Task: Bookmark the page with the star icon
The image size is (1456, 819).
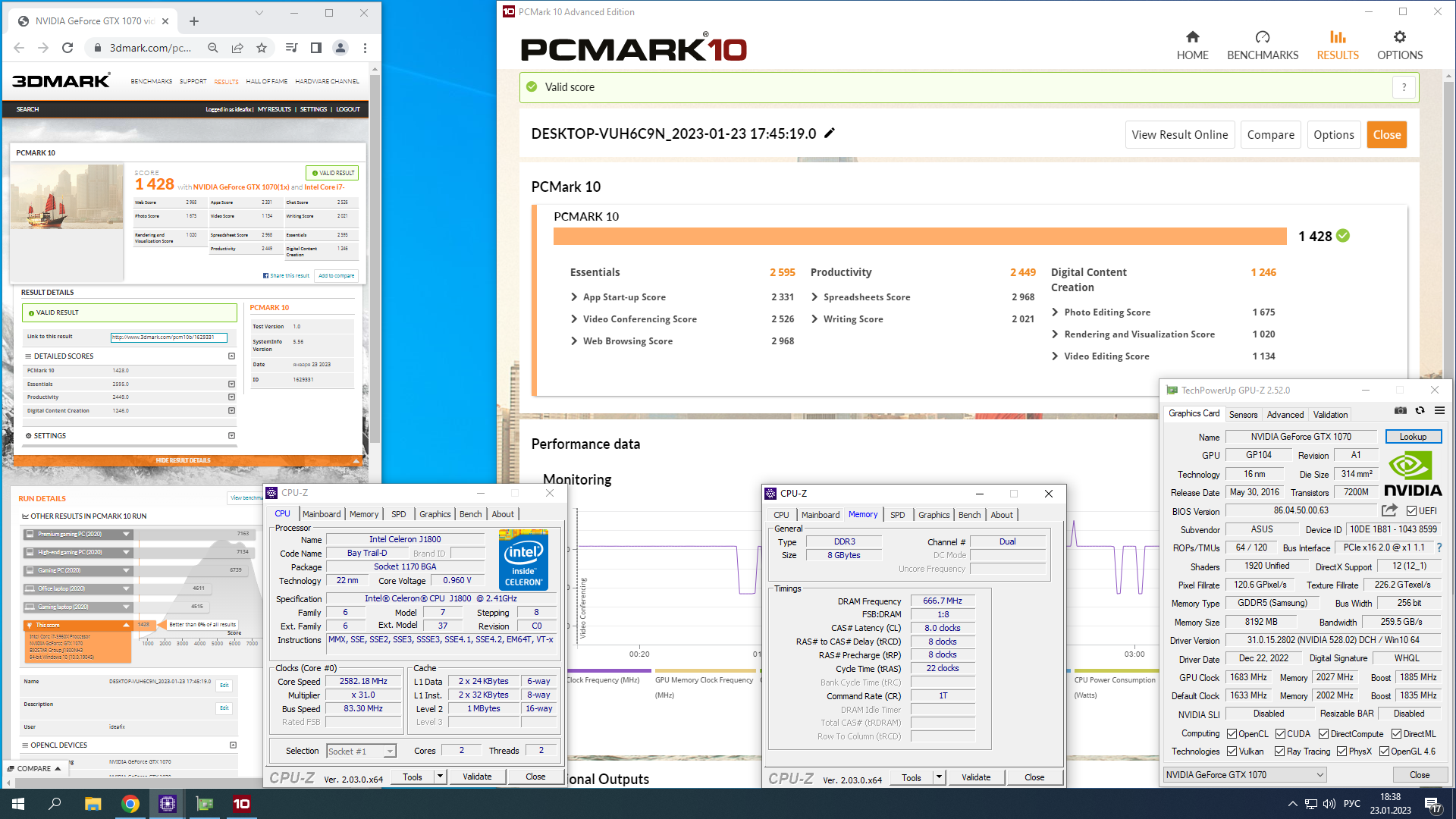Action: pos(262,48)
